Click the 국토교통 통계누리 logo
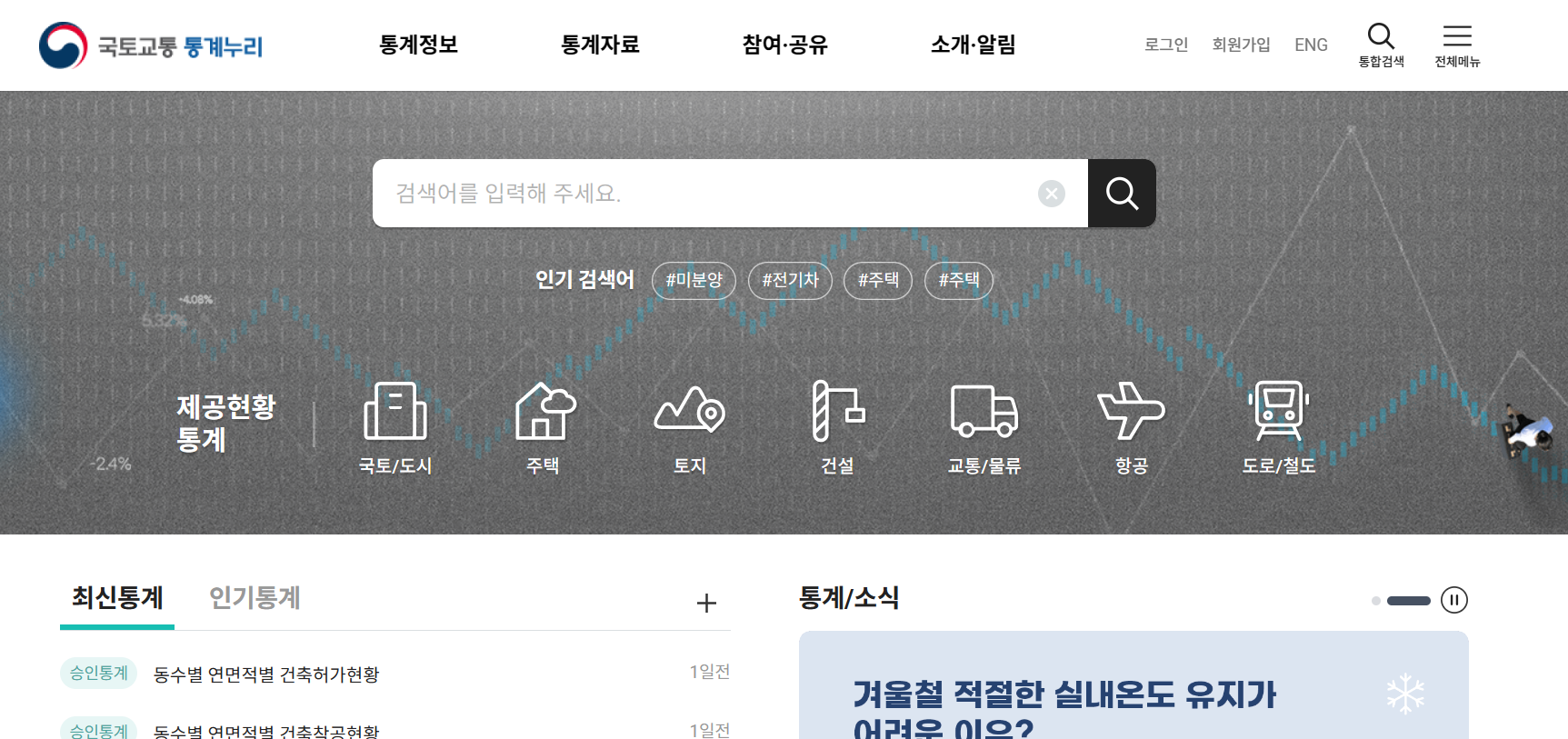Viewport: 1568px width, 739px height. click(x=151, y=45)
